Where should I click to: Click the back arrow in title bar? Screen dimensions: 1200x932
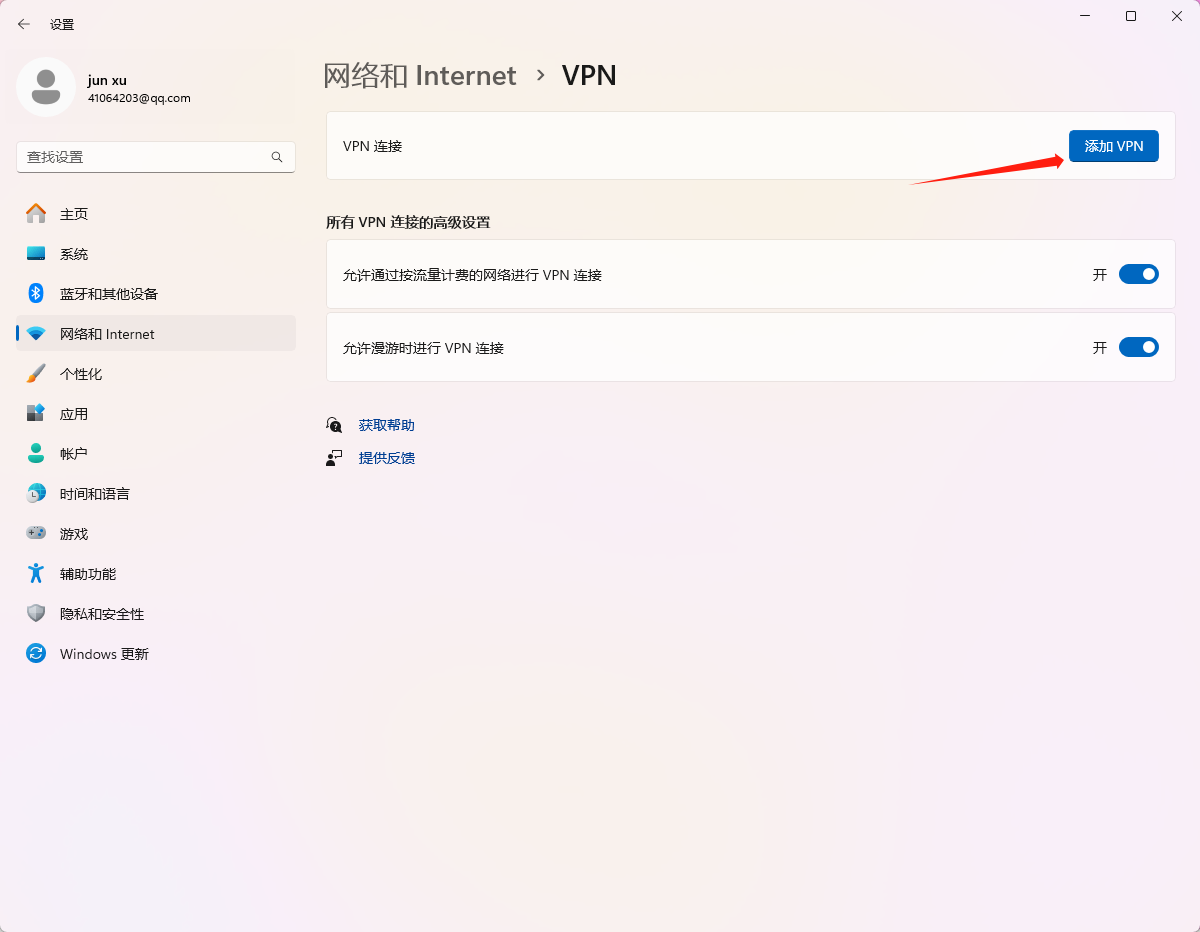(24, 24)
